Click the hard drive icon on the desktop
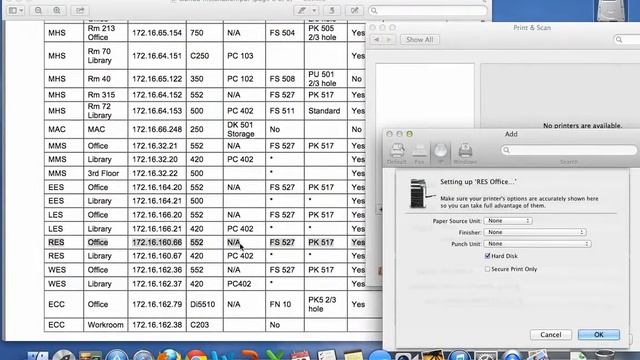640x360 pixels. 611,10
